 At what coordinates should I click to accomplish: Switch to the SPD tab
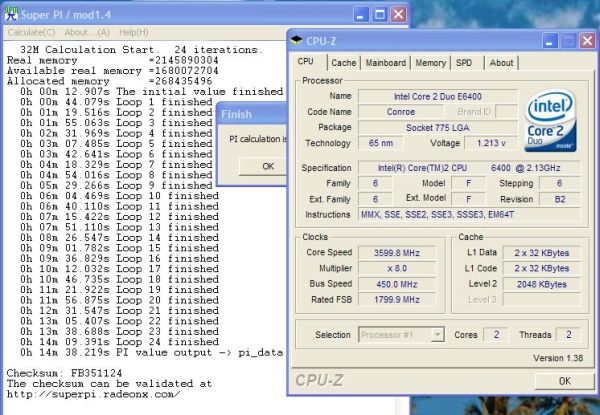point(464,63)
